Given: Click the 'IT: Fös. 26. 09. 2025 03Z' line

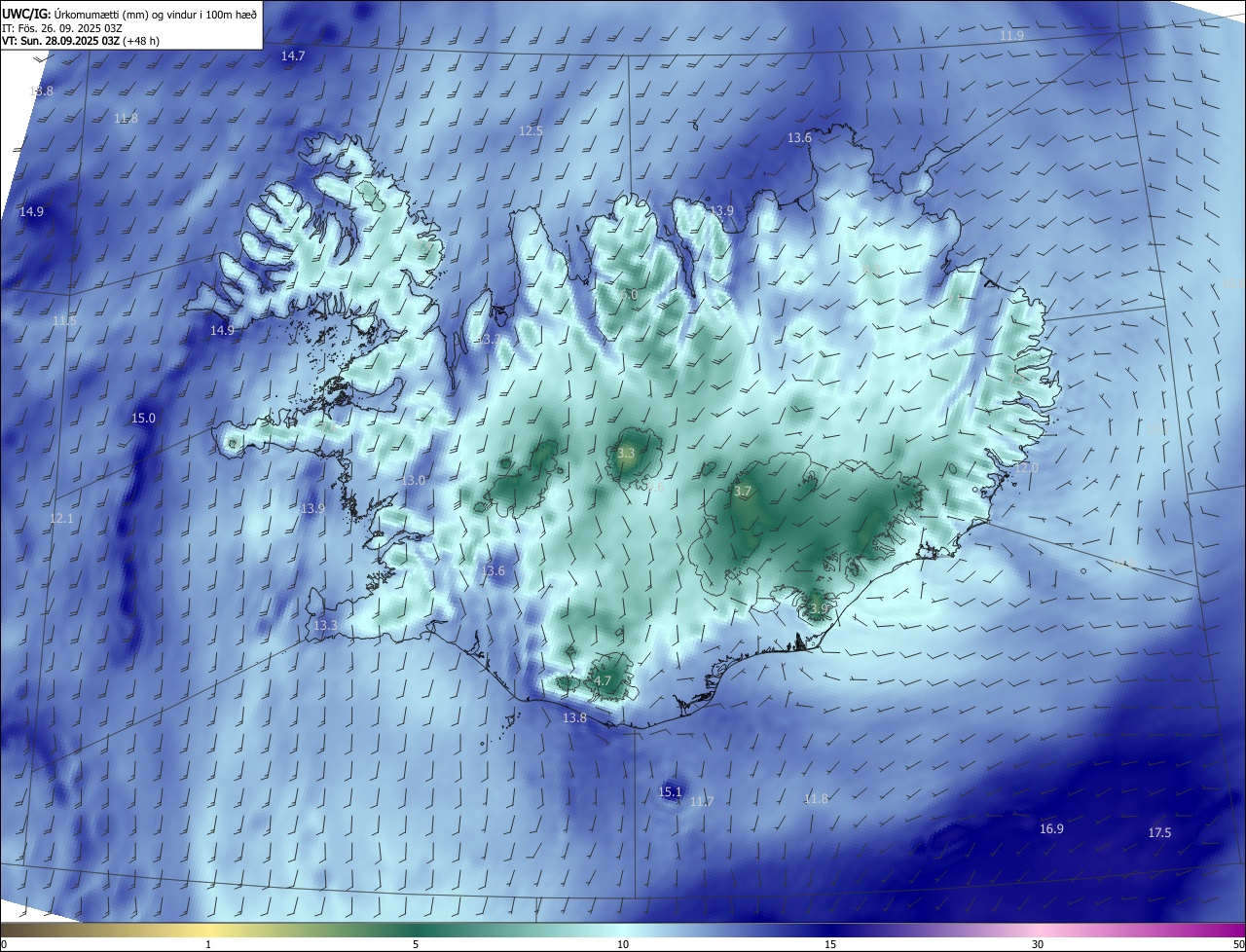Looking at the screenshot, I should pyautogui.click(x=61, y=28).
